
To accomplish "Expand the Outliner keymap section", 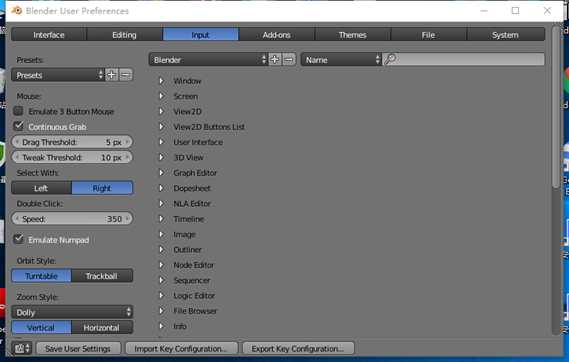I will [x=161, y=250].
